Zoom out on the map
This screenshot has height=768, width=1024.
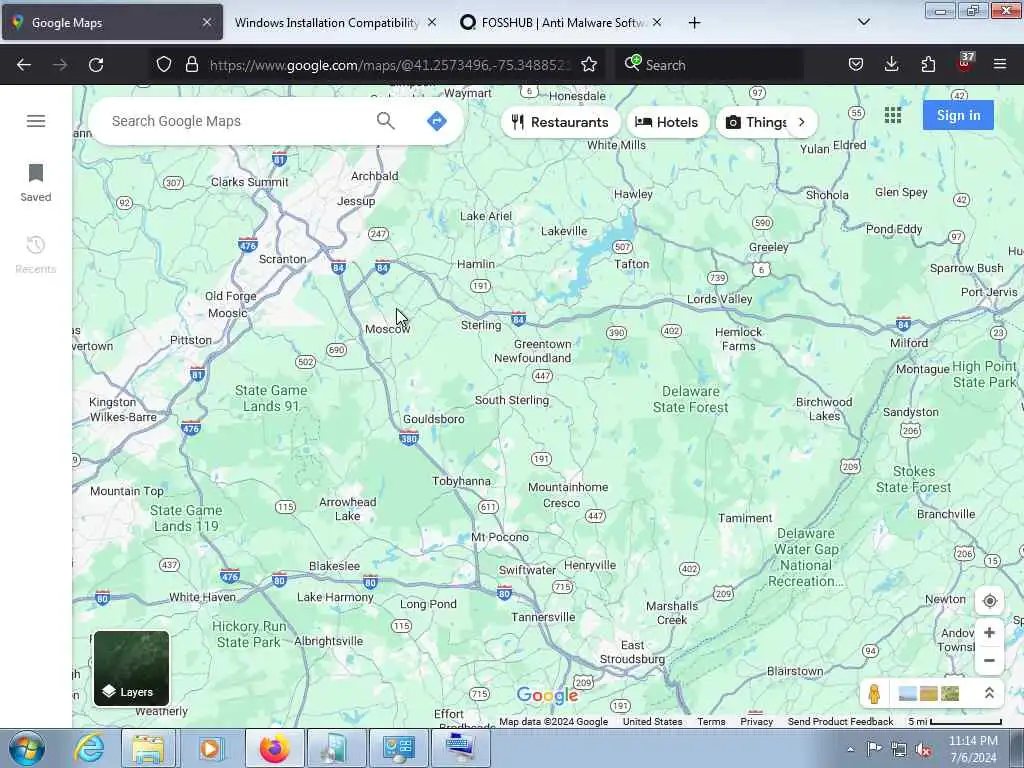coord(989,660)
